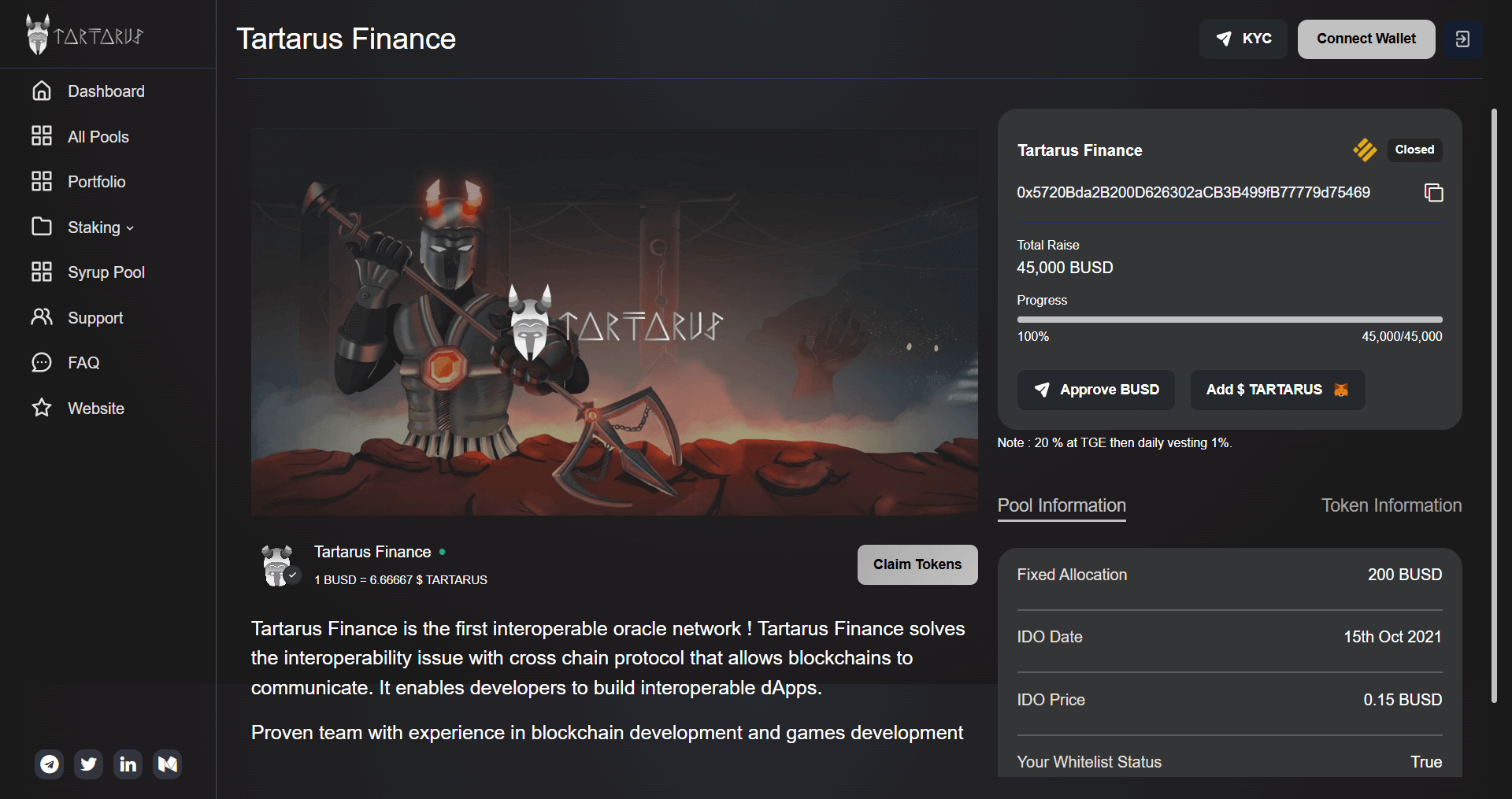Go to Portfolio in the sidebar
The image size is (1512, 799).
tap(96, 182)
